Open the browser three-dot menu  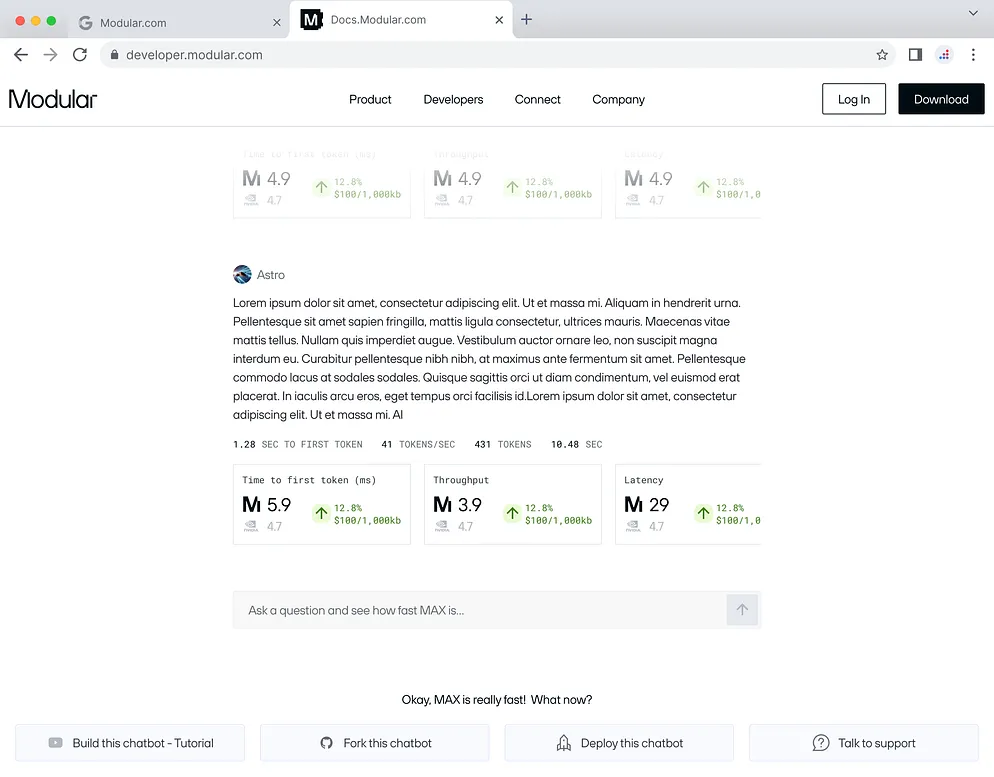pyautogui.click(x=973, y=55)
